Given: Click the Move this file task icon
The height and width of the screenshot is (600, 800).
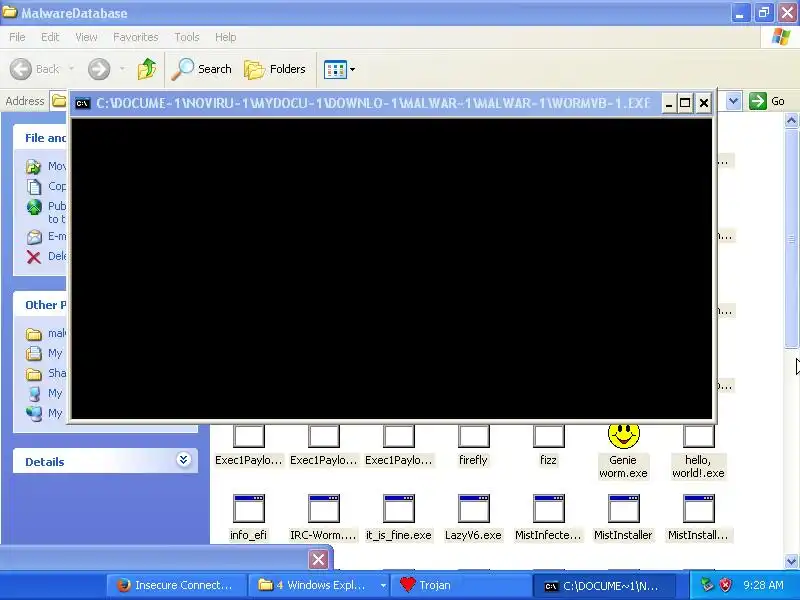Looking at the screenshot, I should click(34, 166).
